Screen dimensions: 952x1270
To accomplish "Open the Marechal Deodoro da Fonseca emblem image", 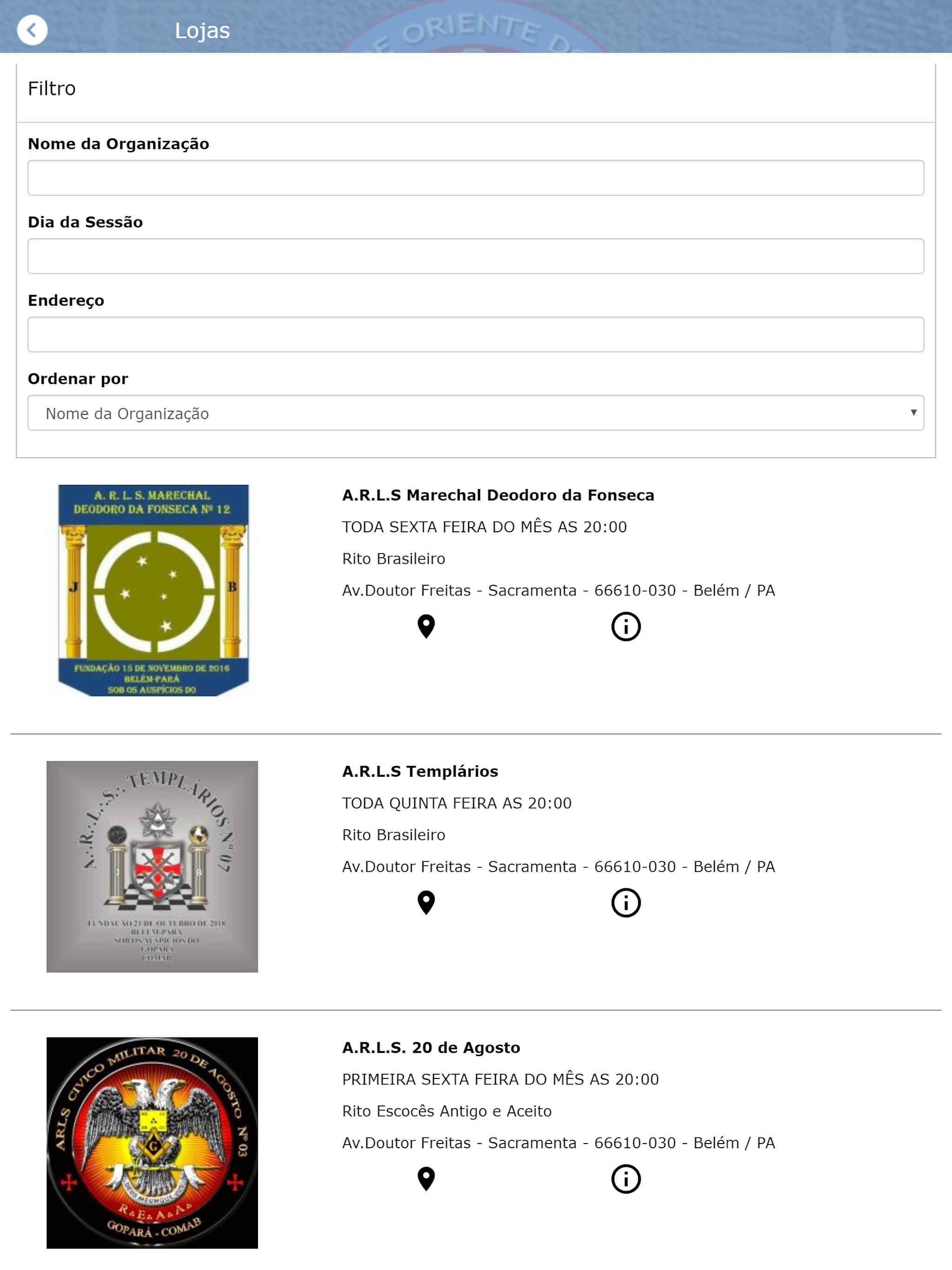I will point(153,590).
